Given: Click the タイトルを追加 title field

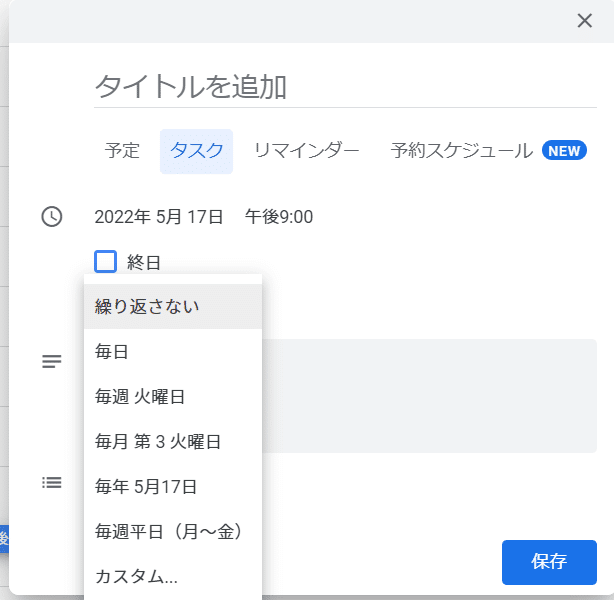Looking at the screenshot, I should pyautogui.click(x=345, y=87).
